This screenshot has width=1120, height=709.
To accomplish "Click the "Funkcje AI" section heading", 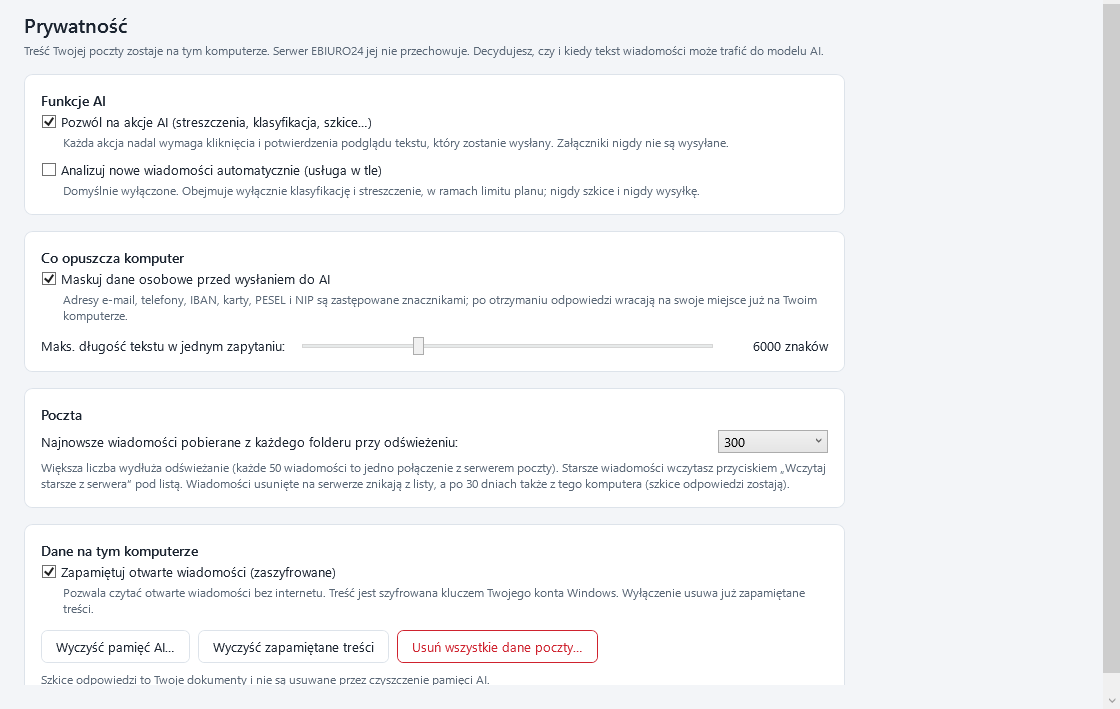I will 74,101.
